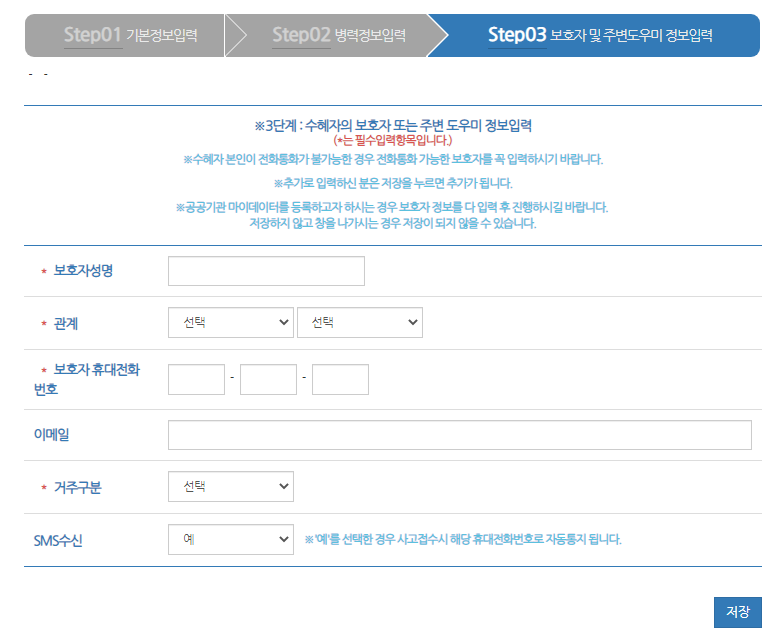This screenshot has height=634, width=774.
Task: Click the 3단계 heading text
Action: (x=393, y=125)
